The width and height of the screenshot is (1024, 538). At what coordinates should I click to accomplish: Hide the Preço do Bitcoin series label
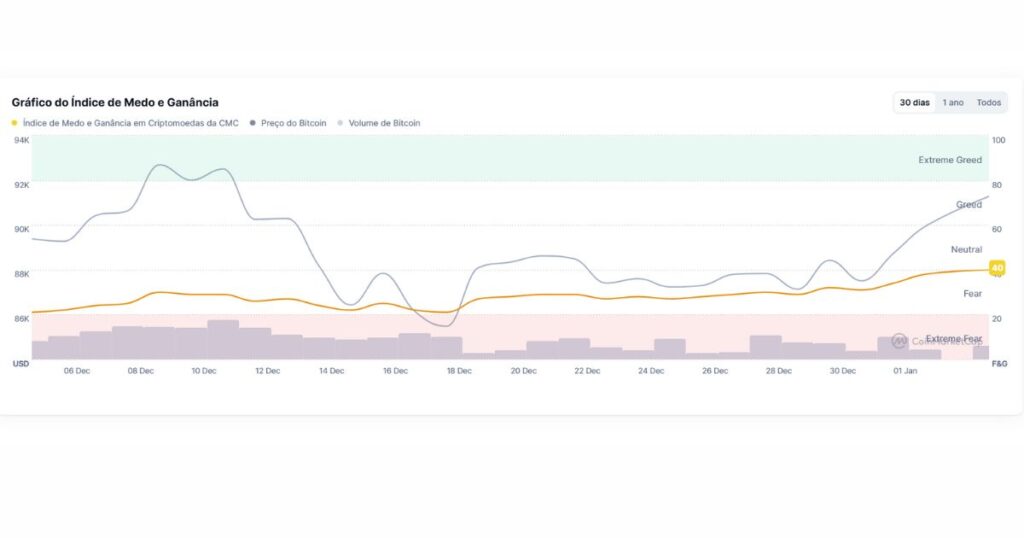click(x=292, y=123)
